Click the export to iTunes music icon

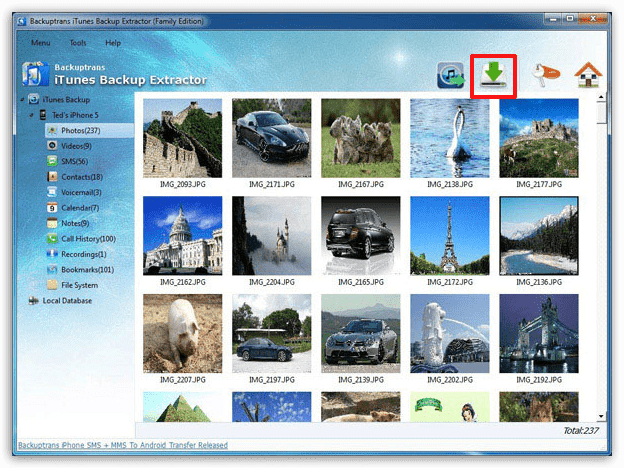[450, 76]
